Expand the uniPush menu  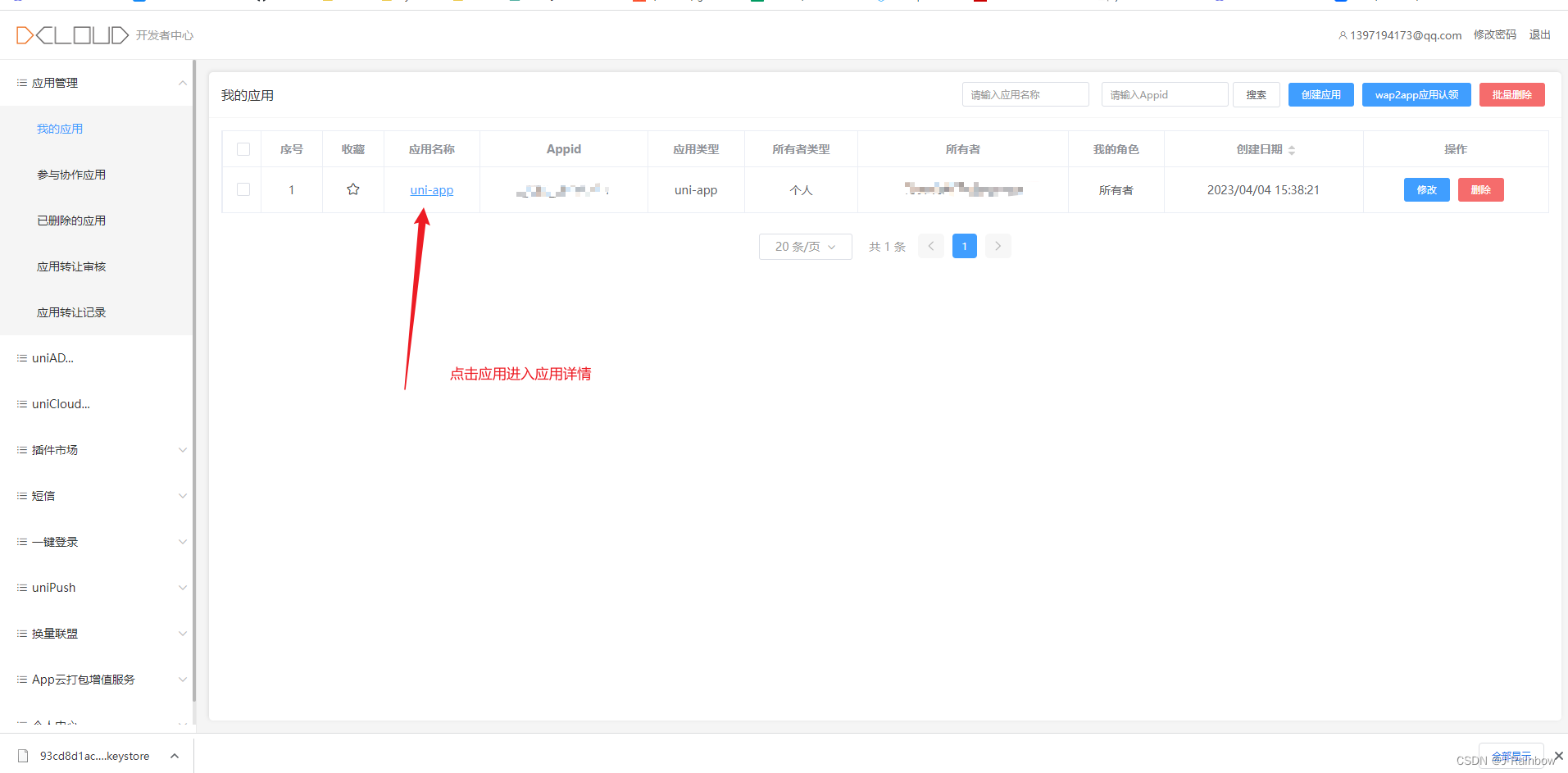coord(183,588)
